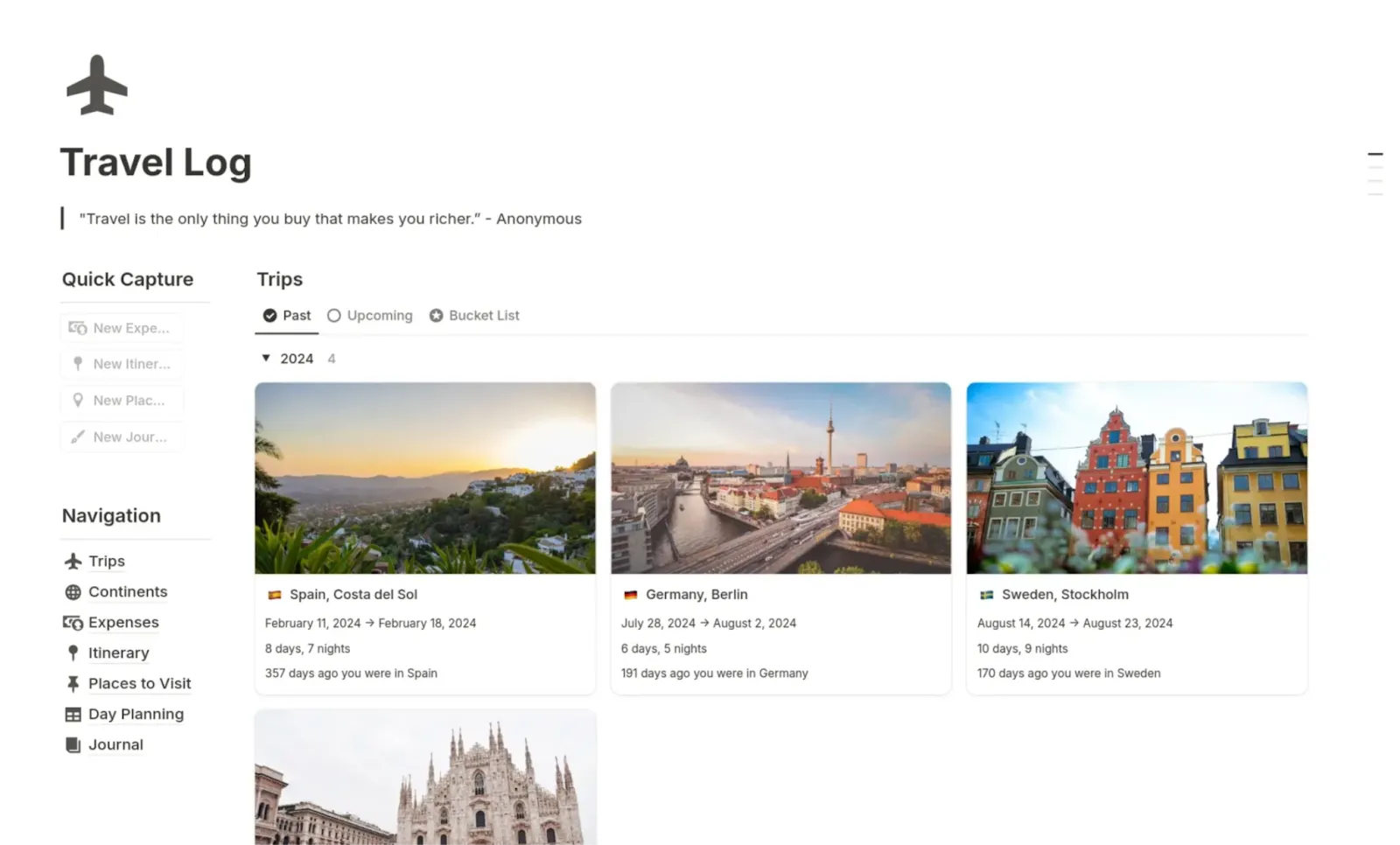Click the New Jour... quick capture button
The image size is (1400, 845).
click(x=122, y=436)
